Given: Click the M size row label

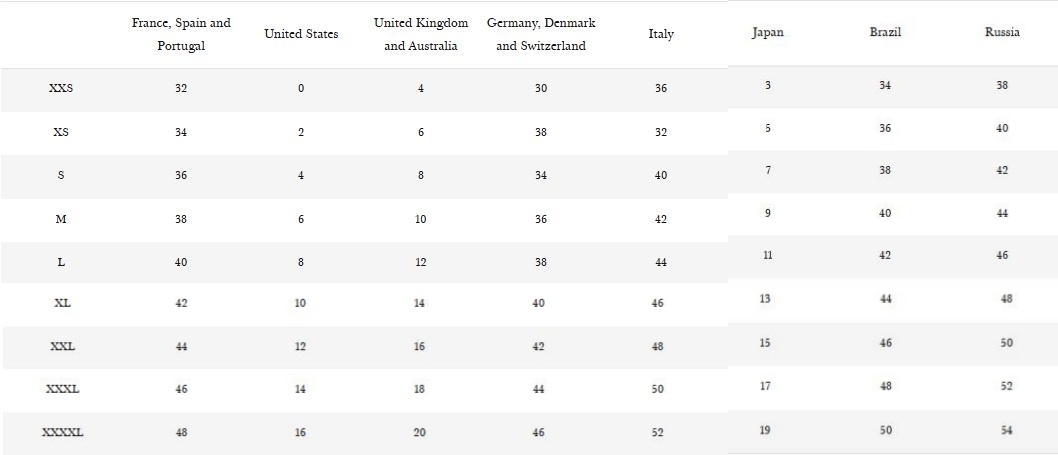Looking at the screenshot, I should pyautogui.click(x=61, y=219).
